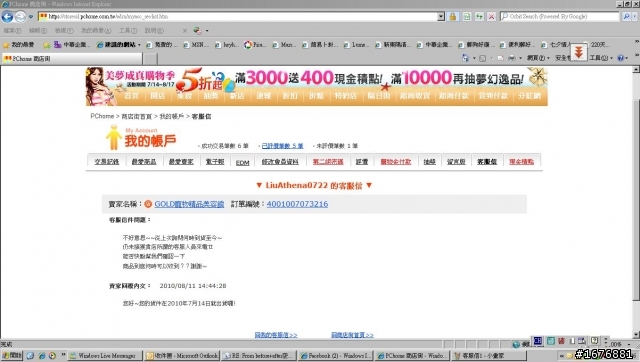Image resolution: width=640 pixels, height=362 pixels.
Task: Open the search provider dropdown arrow
Action: (x=635, y=17)
